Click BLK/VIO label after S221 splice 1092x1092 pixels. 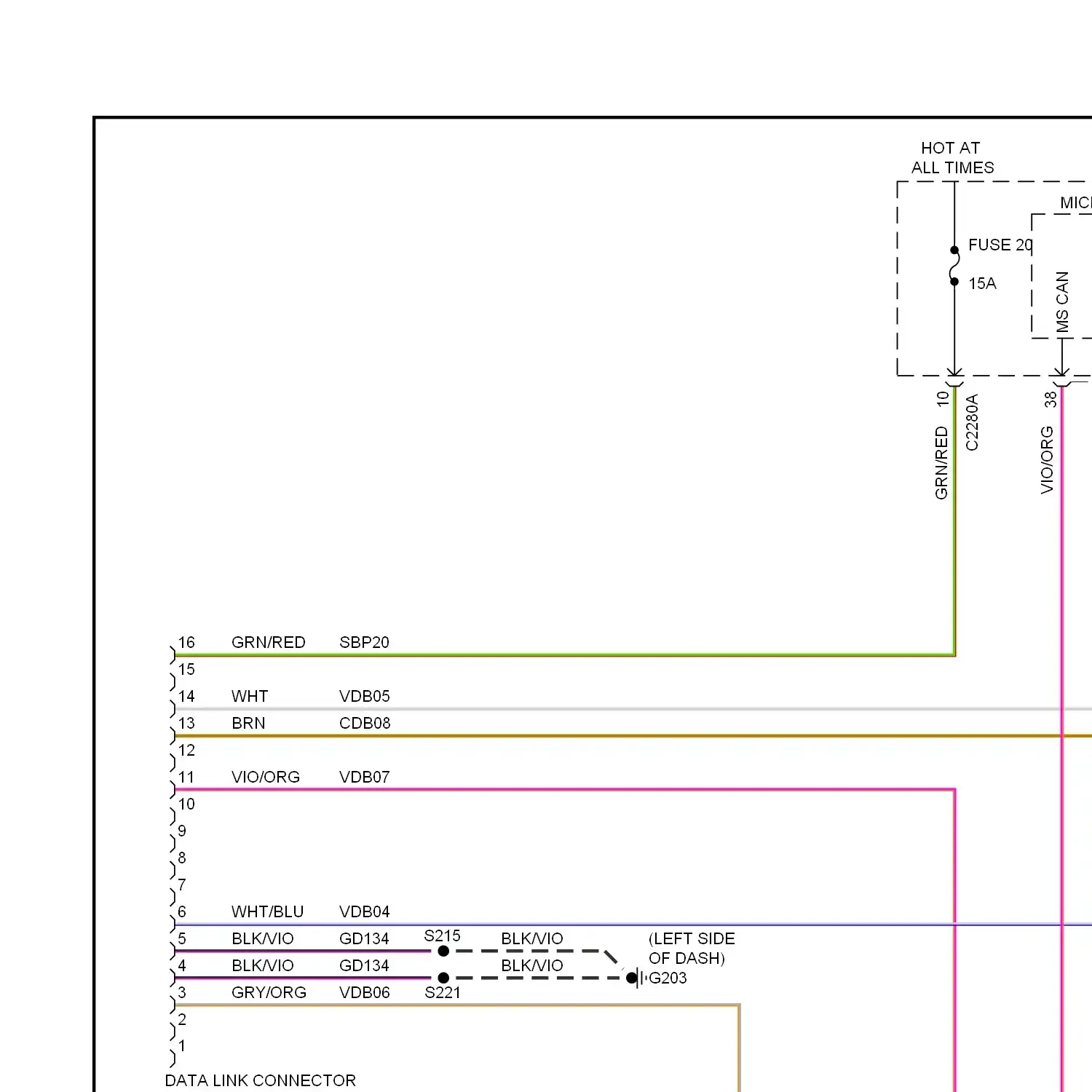(x=532, y=966)
